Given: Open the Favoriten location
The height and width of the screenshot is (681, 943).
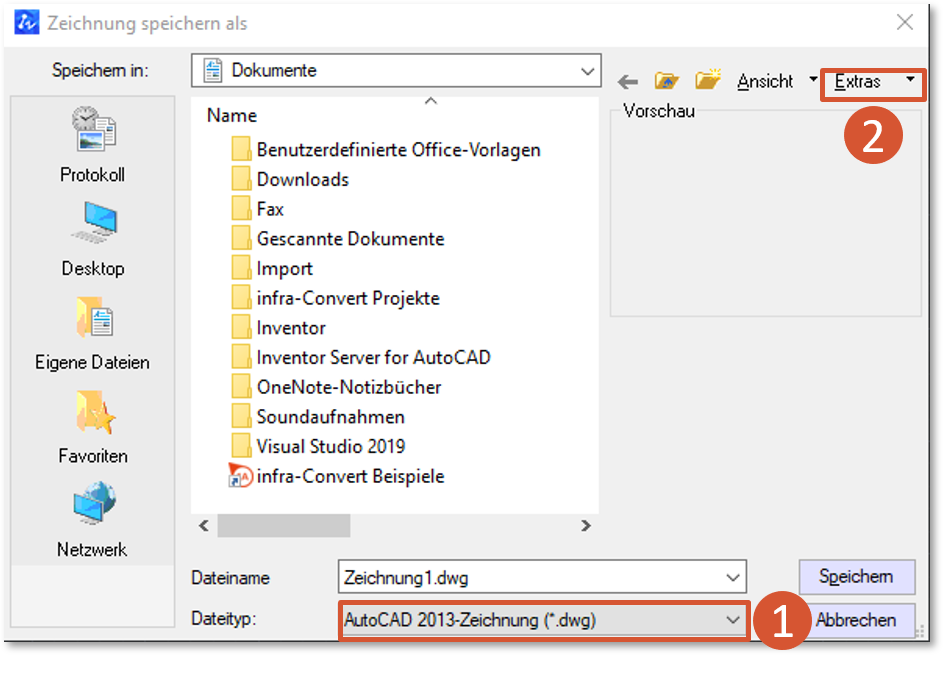Looking at the screenshot, I should [x=93, y=427].
